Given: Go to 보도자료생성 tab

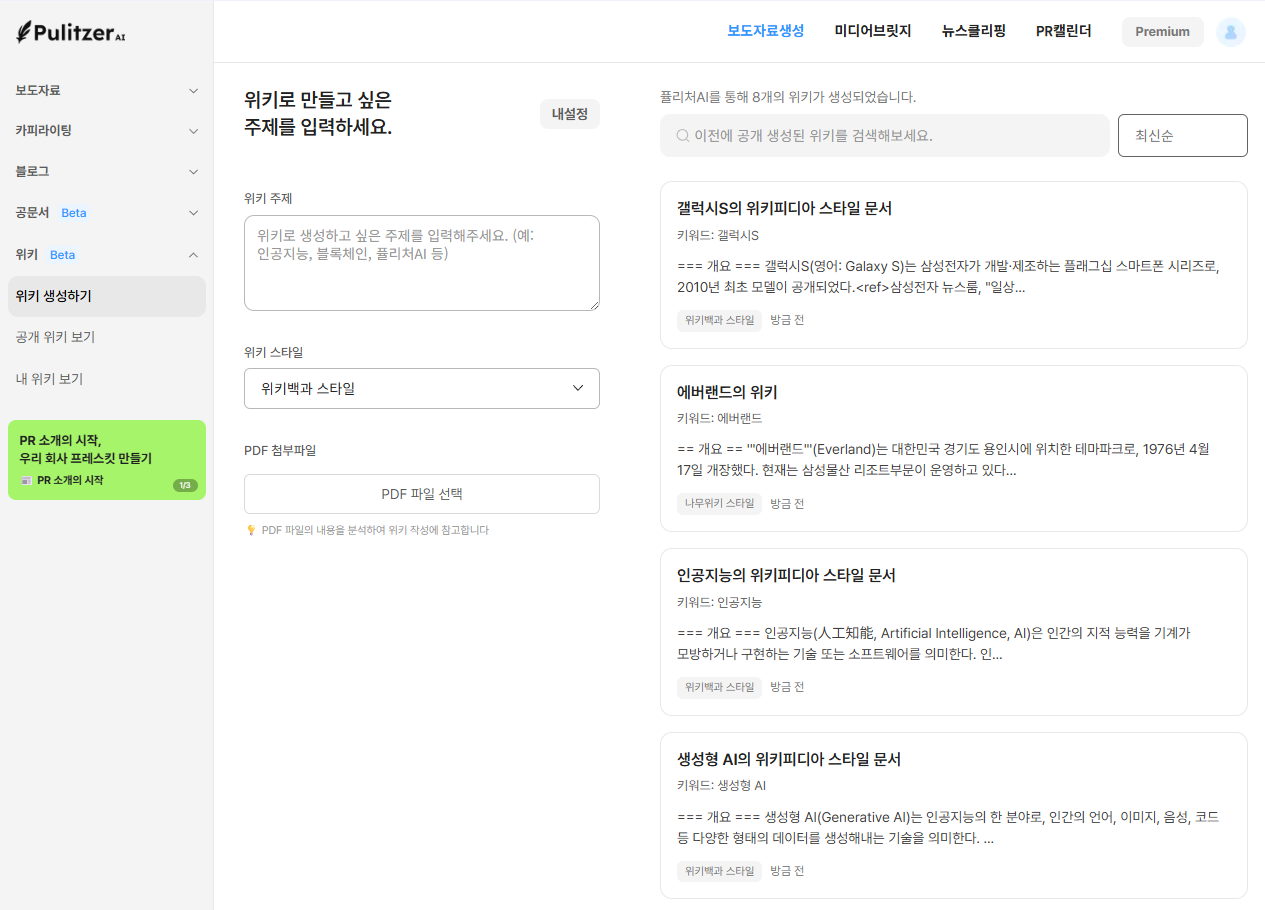Looking at the screenshot, I should (x=765, y=31).
